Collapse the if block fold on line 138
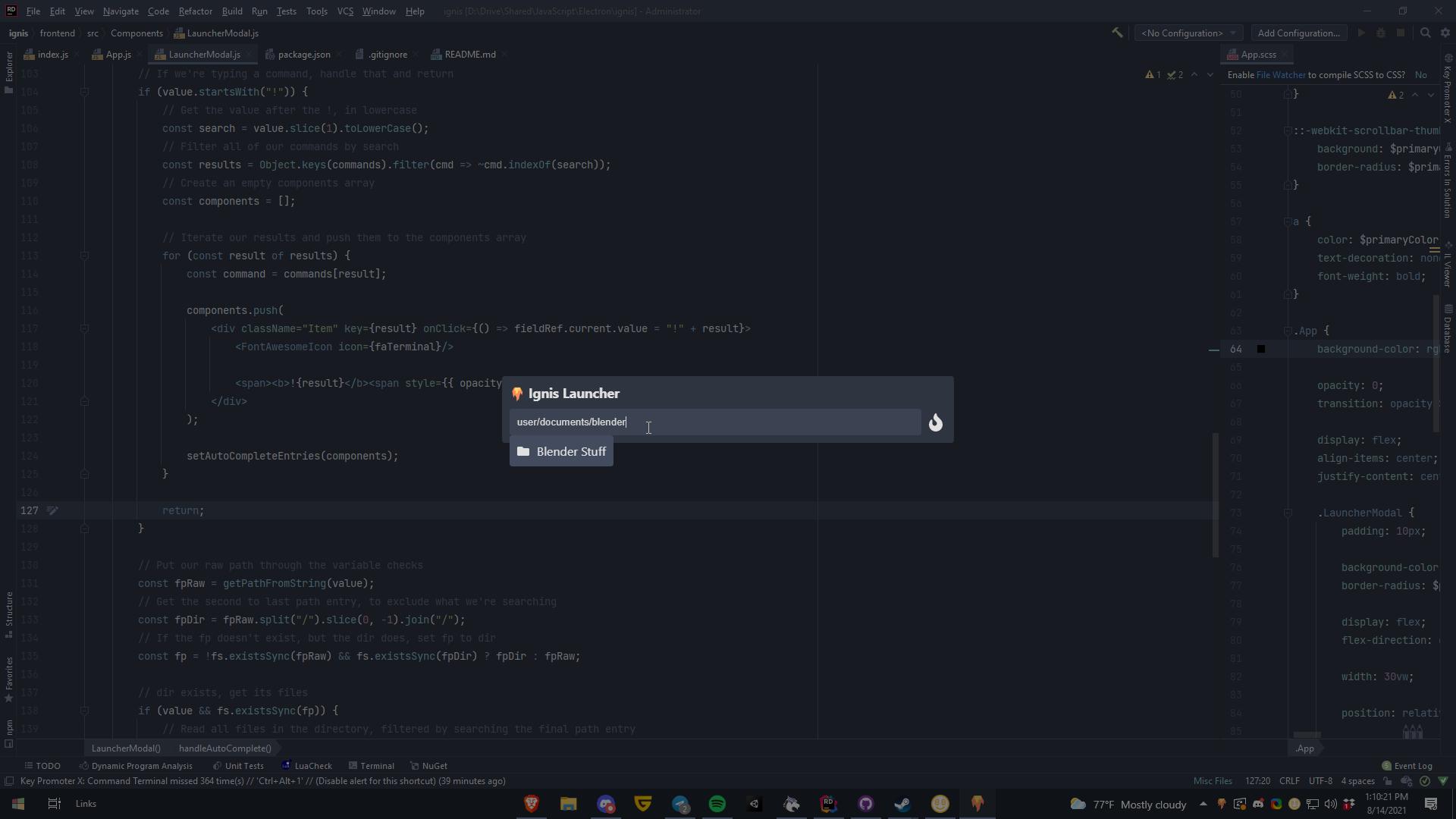 coord(84,711)
